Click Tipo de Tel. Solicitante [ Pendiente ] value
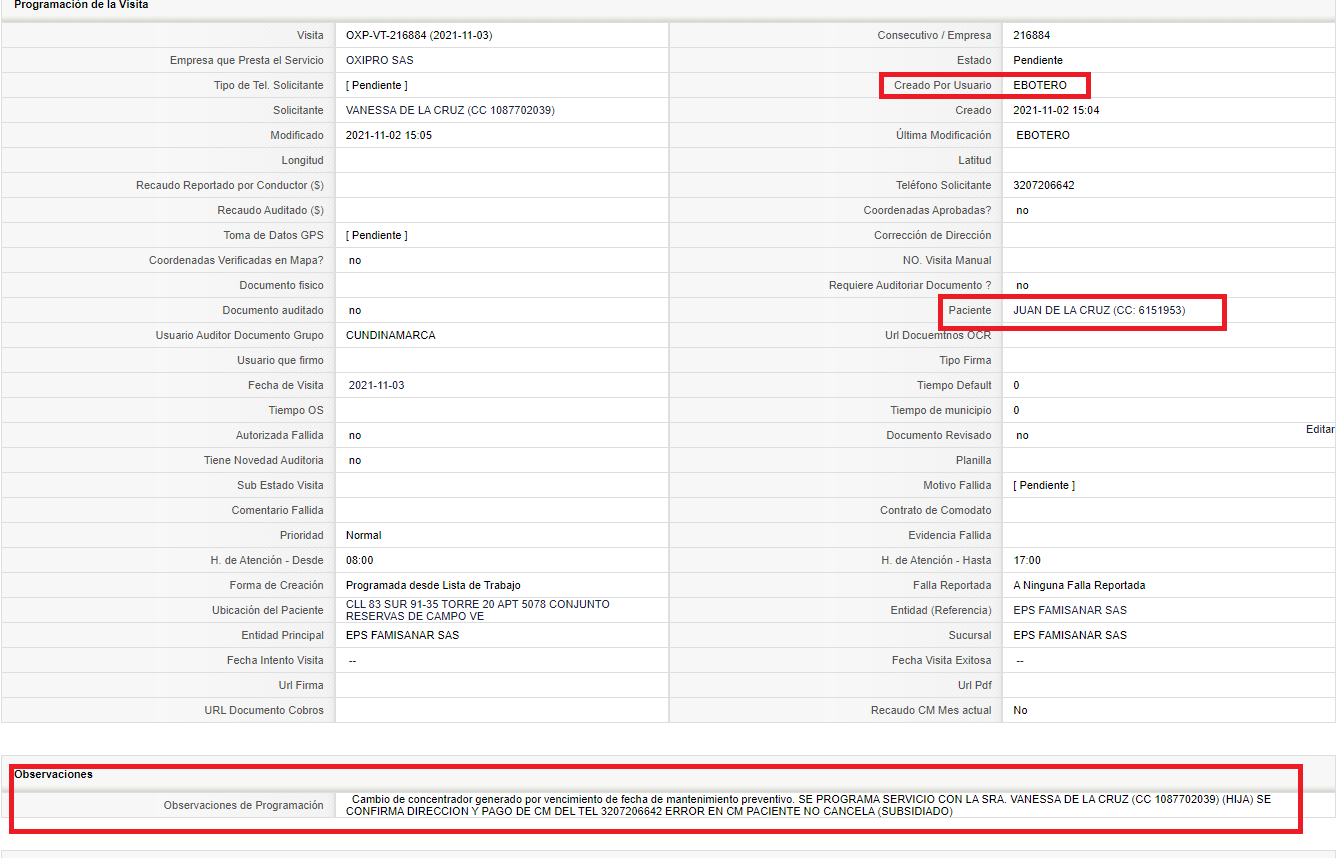 [377, 85]
